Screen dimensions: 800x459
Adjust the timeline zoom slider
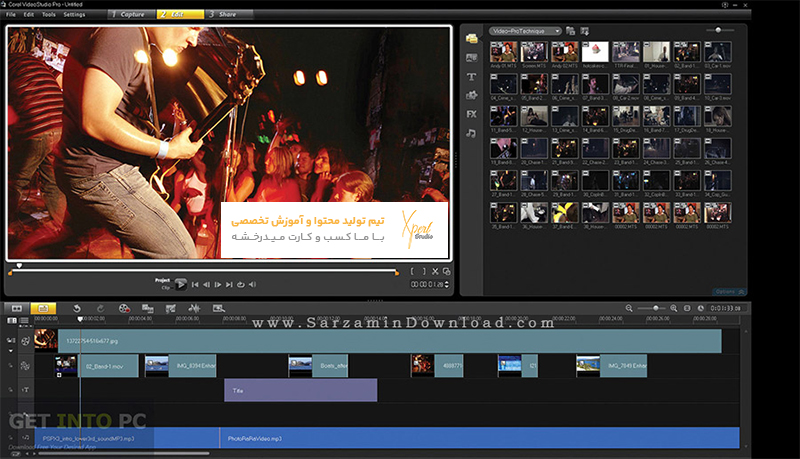click(x=656, y=308)
